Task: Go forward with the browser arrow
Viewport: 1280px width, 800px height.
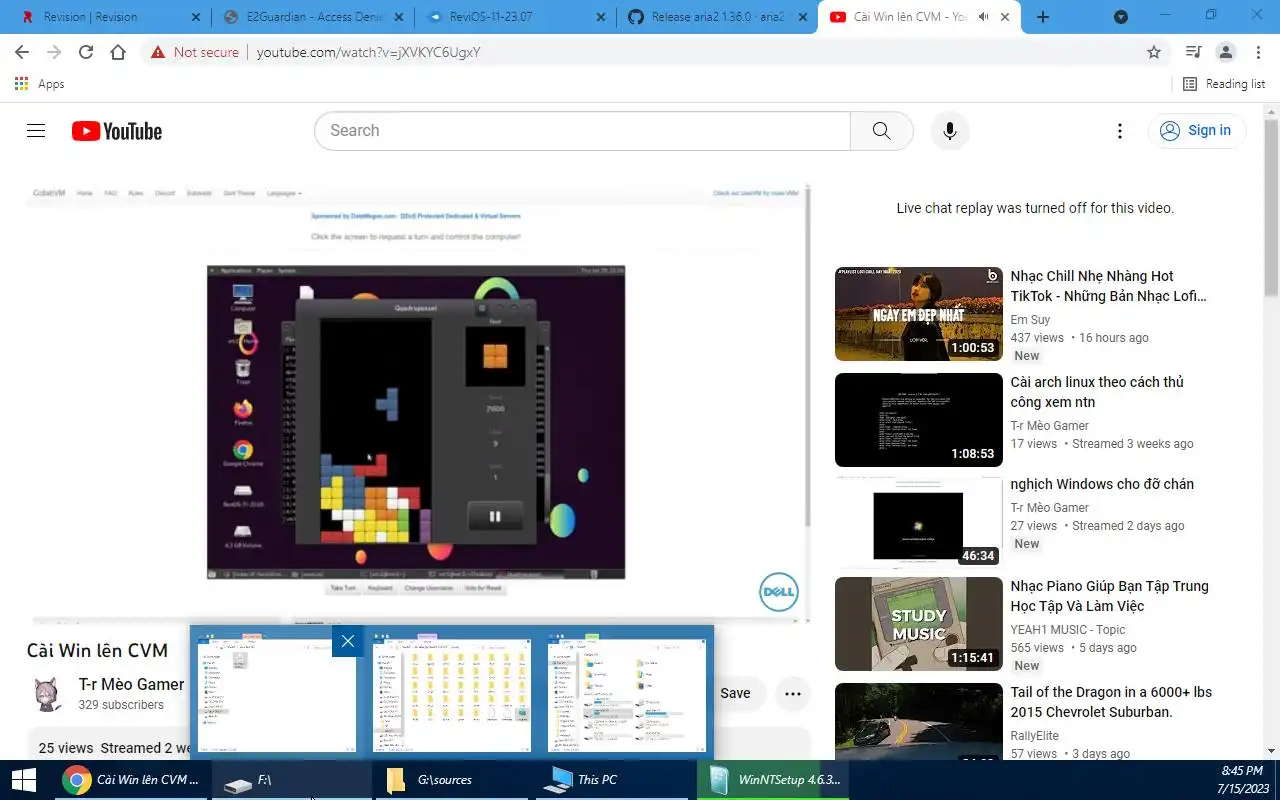Action: pyautogui.click(x=54, y=52)
